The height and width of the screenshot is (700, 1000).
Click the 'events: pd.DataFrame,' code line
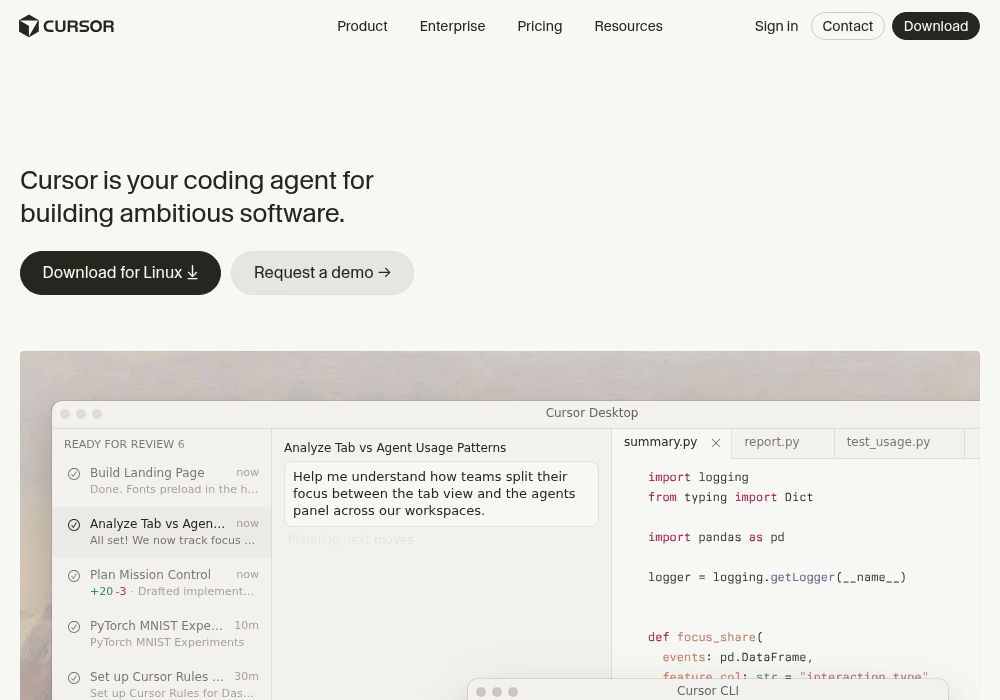737,657
